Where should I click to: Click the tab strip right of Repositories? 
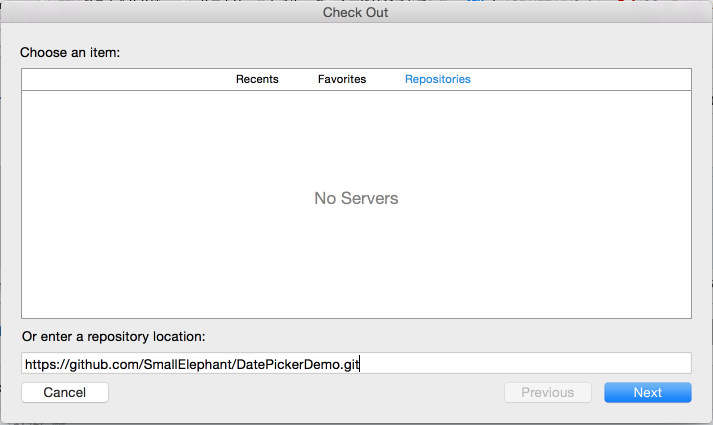point(580,79)
